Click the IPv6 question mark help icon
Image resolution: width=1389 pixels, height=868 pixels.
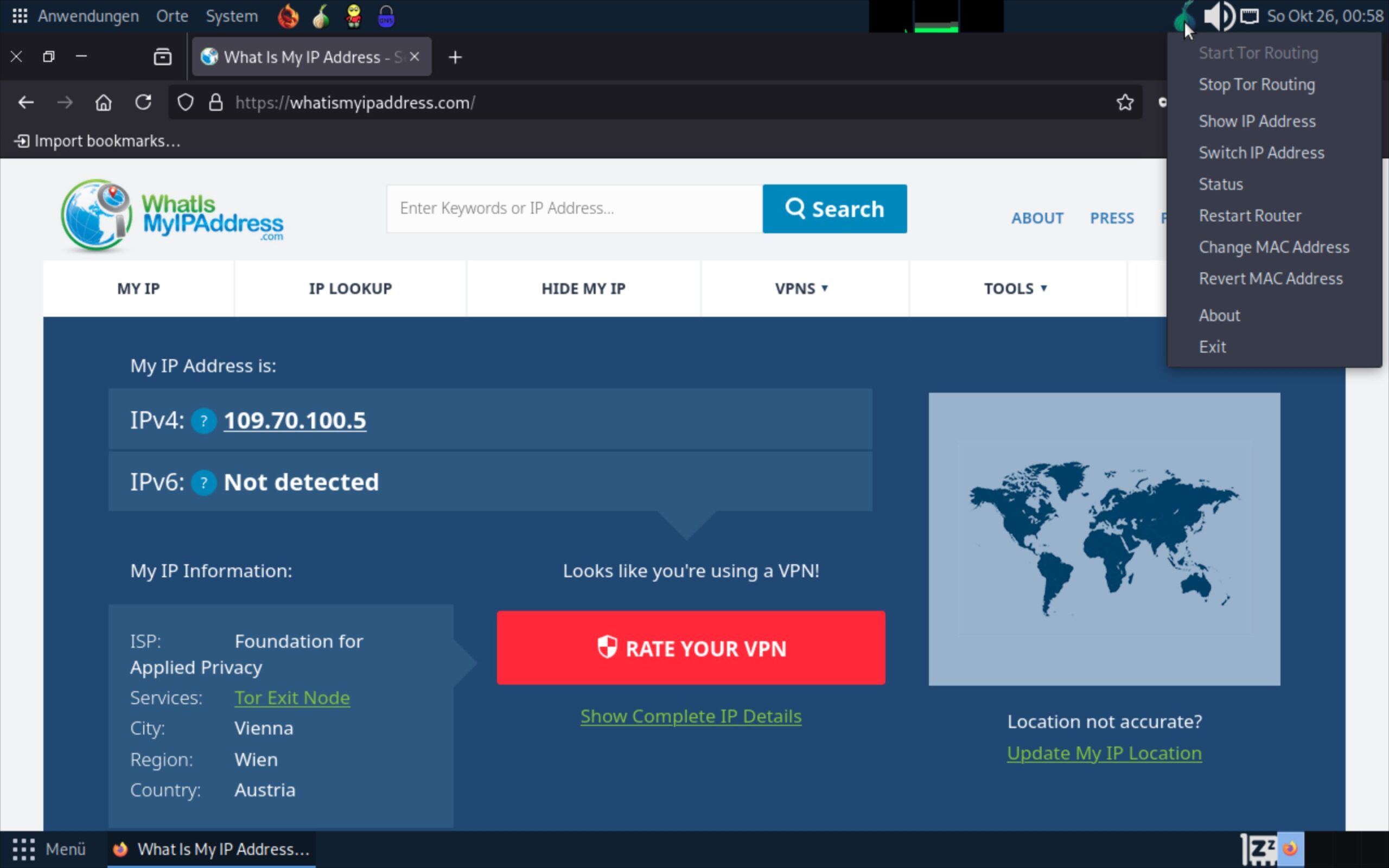click(x=203, y=483)
